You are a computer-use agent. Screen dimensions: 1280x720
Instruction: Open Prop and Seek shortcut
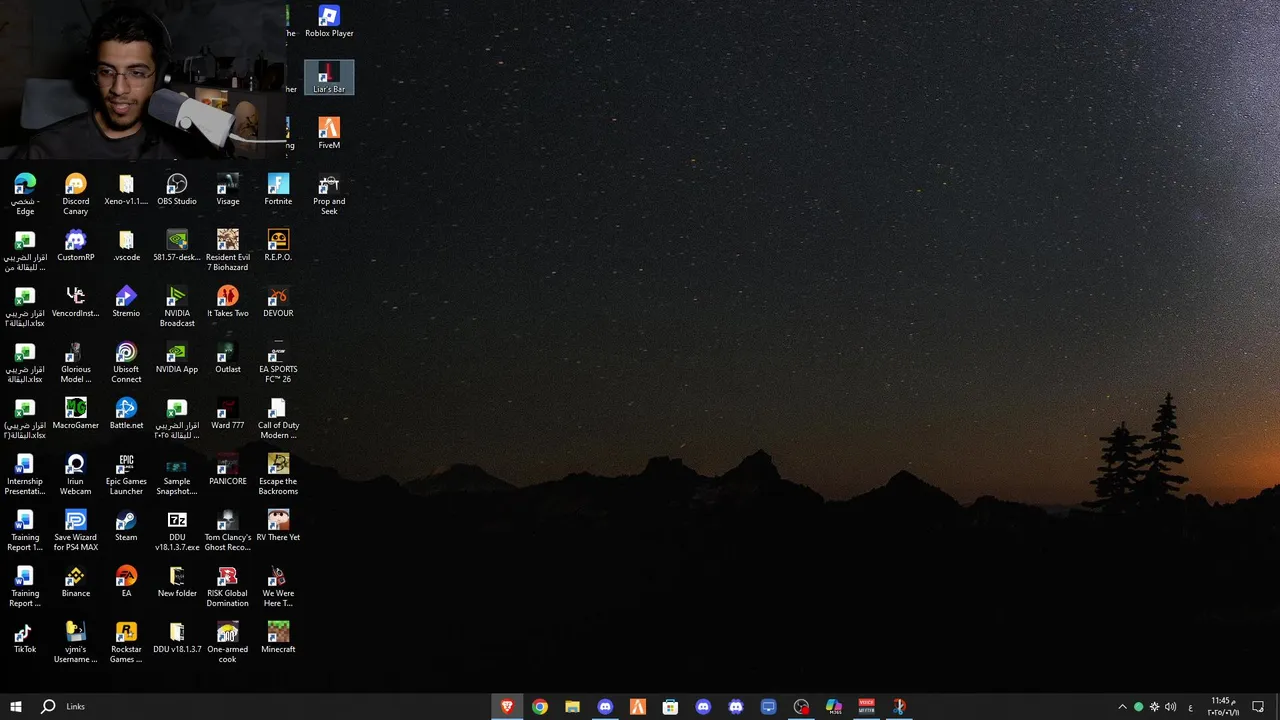click(x=329, y=194)
